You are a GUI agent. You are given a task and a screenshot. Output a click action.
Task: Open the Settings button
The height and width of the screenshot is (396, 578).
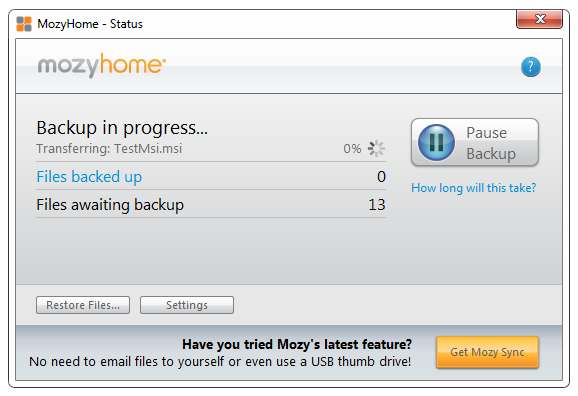pos(187,305)
